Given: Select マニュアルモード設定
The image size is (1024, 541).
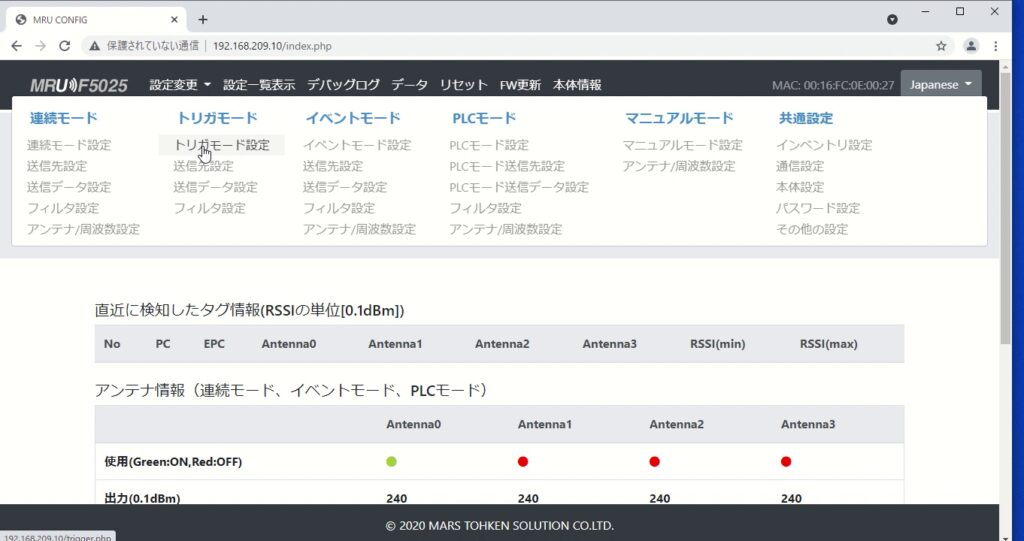Looking at the screenshot, I should [x=682, y=145].
